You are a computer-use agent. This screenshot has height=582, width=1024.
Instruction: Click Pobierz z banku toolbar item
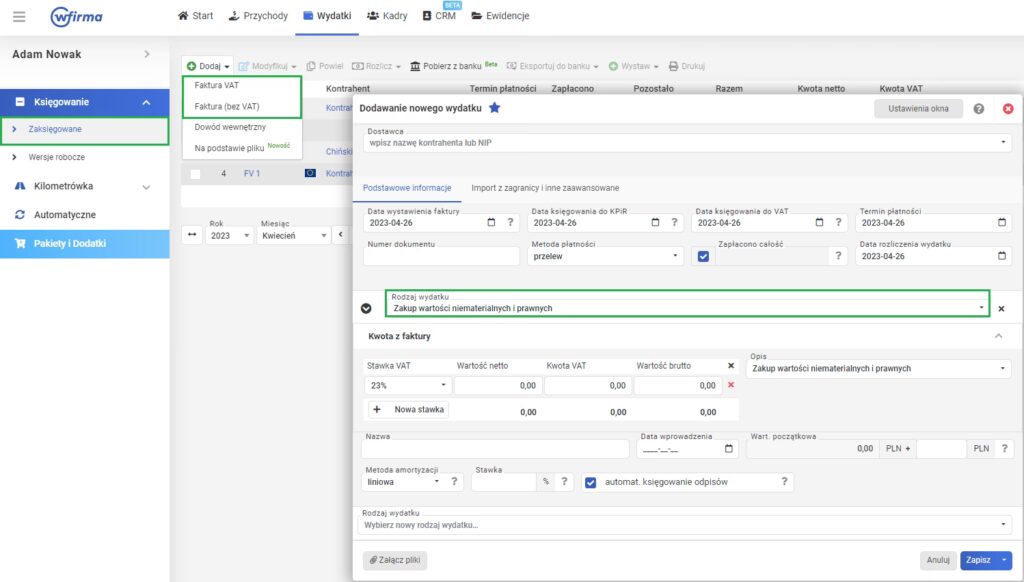tap(453, 66)
